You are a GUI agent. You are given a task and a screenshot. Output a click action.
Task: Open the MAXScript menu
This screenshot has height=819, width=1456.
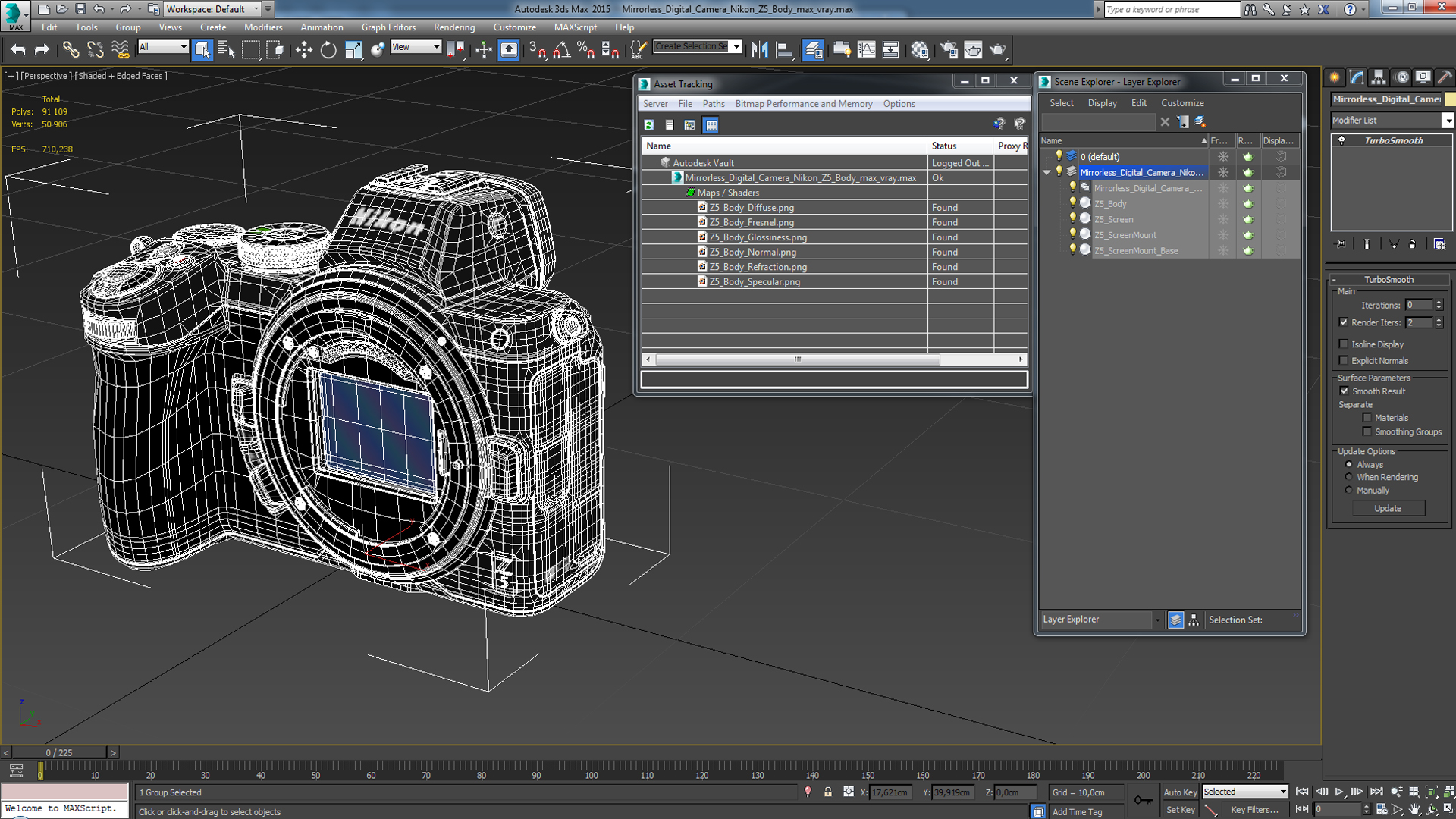575,27
